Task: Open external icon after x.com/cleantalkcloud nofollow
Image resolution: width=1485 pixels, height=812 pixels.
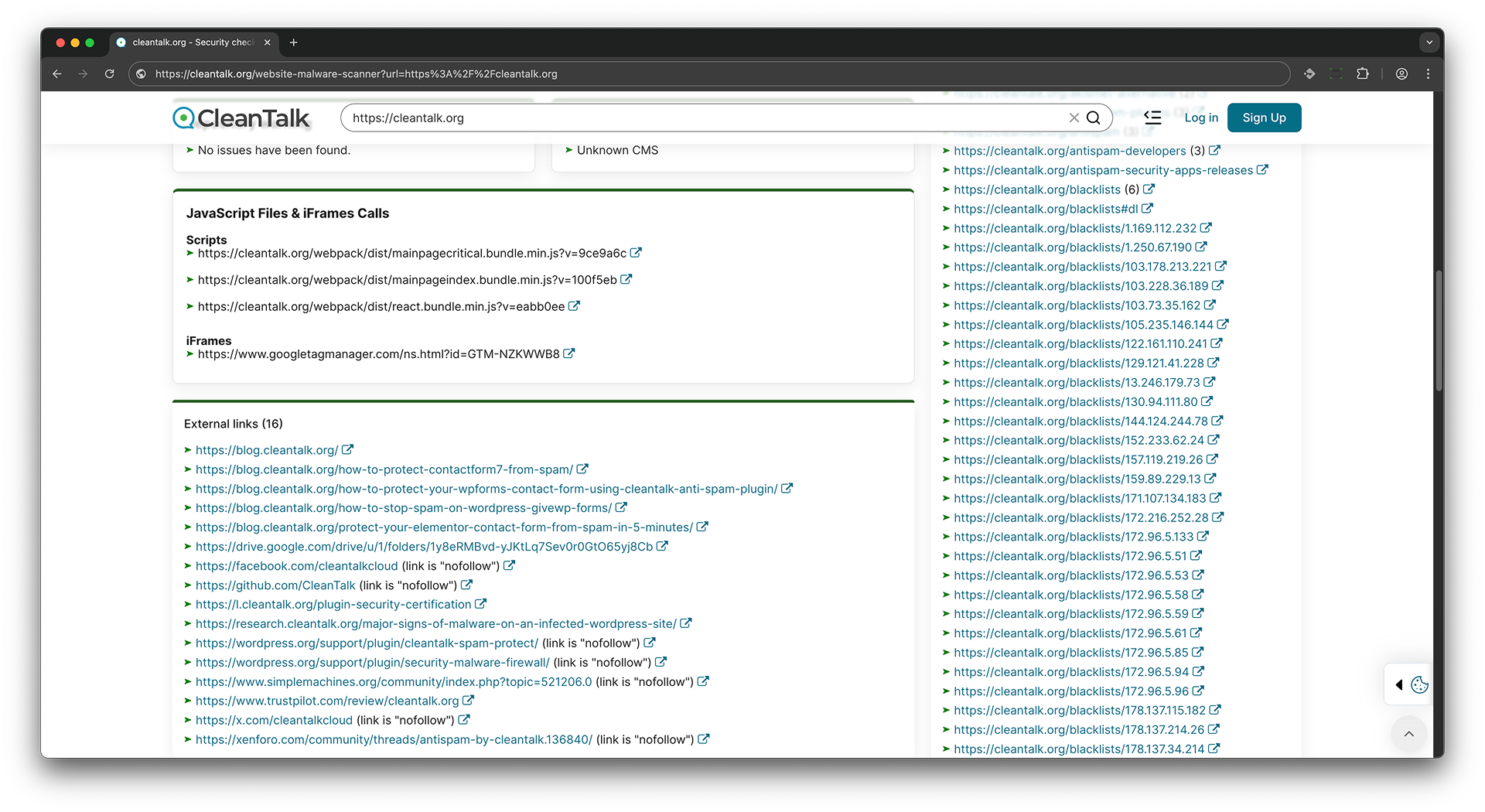Action: pos(464,719)
